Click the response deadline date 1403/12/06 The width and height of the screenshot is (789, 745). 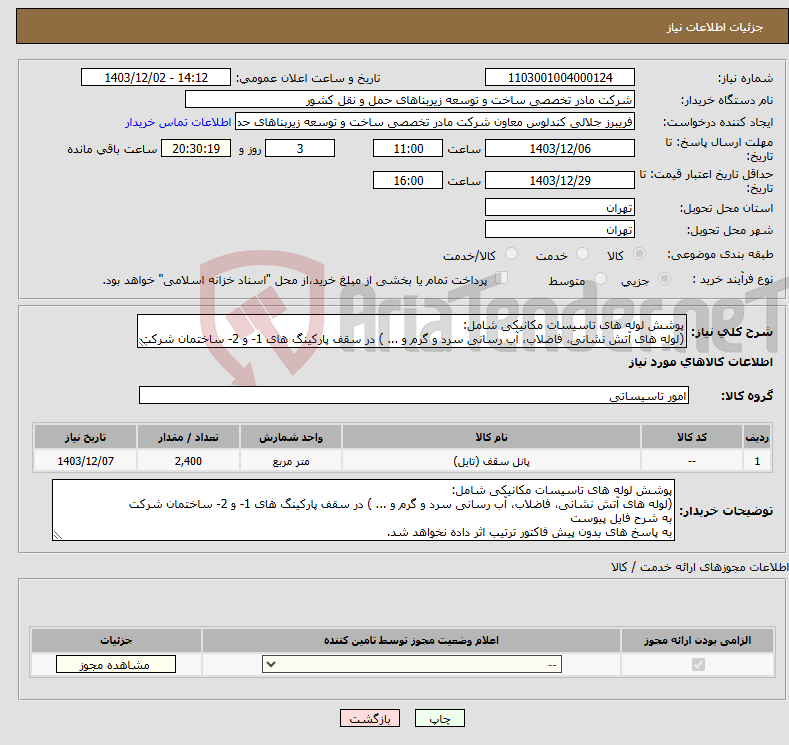click(x=560, y=148)
